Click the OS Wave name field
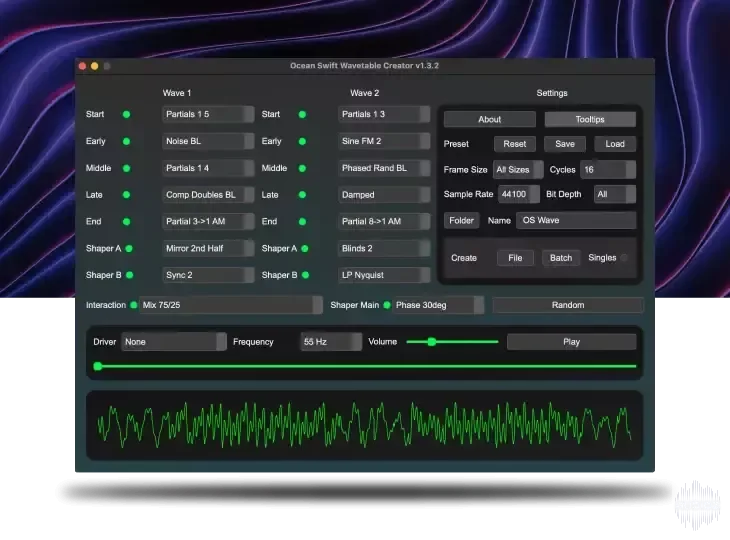This screenshot has height=540, width=730. 576,221
